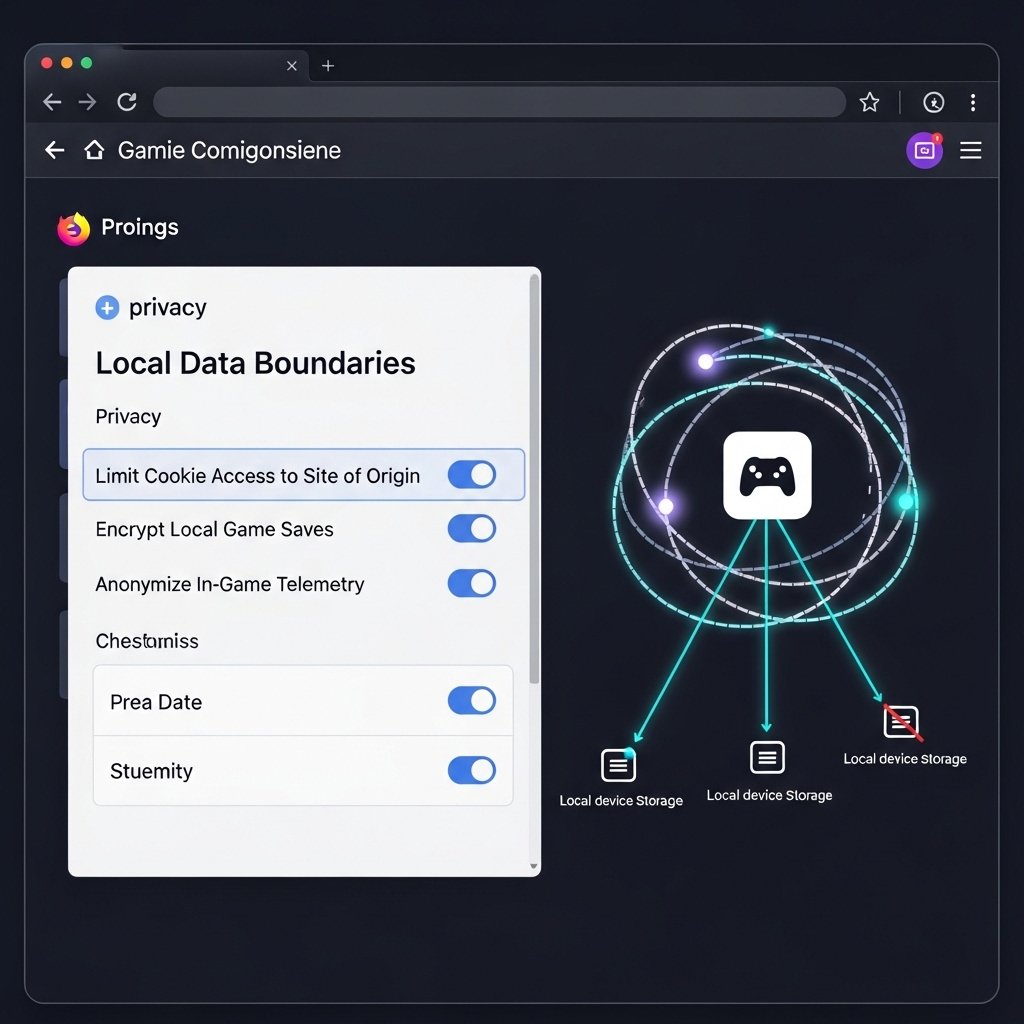
Task: Click the browser reload icon
Action: click(127, 102)
